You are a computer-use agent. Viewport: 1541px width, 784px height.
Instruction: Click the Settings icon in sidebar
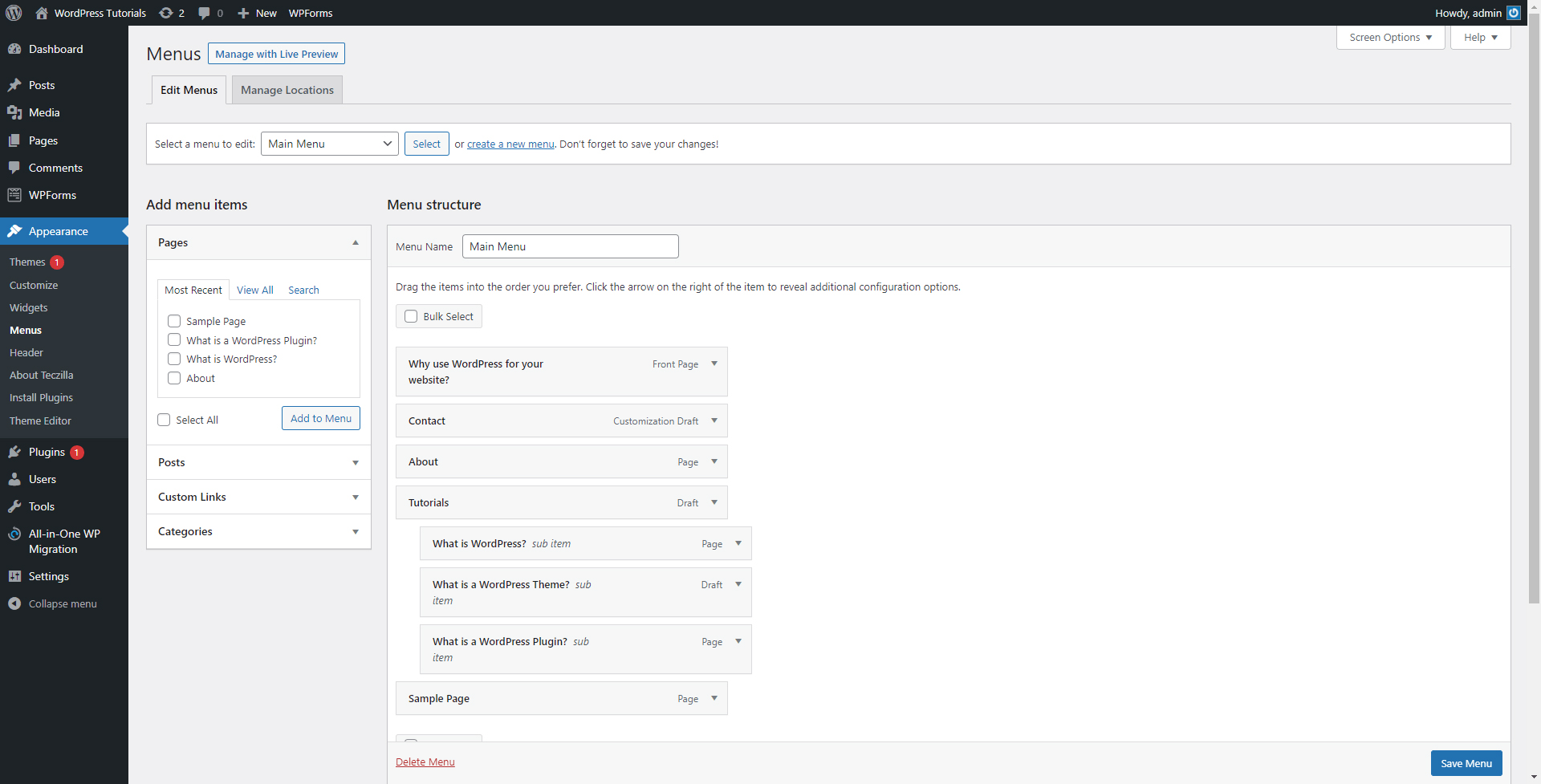[14, 576]
